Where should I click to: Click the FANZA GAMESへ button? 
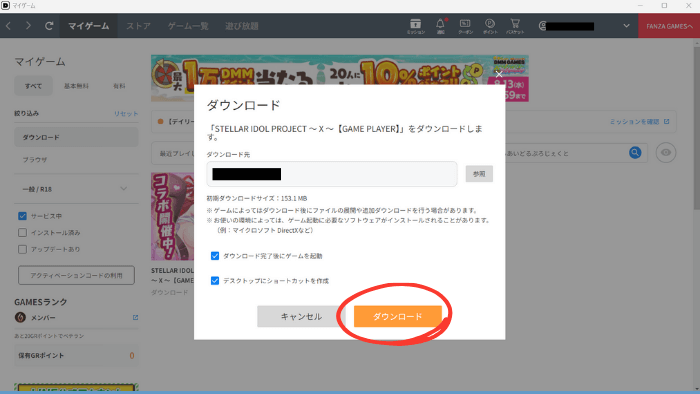coord(669,26)
